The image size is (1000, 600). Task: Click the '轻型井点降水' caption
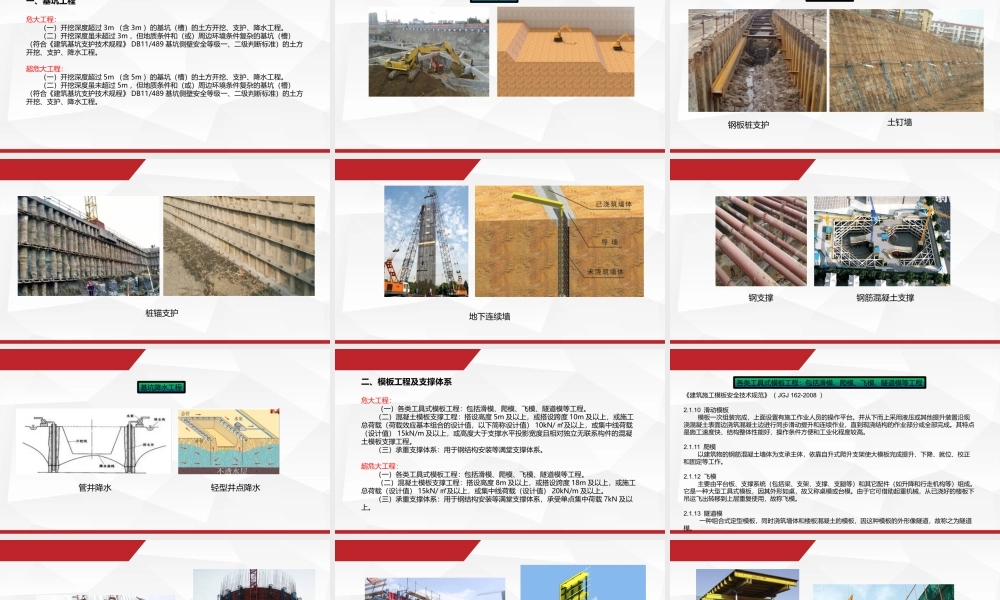(235, 488)
